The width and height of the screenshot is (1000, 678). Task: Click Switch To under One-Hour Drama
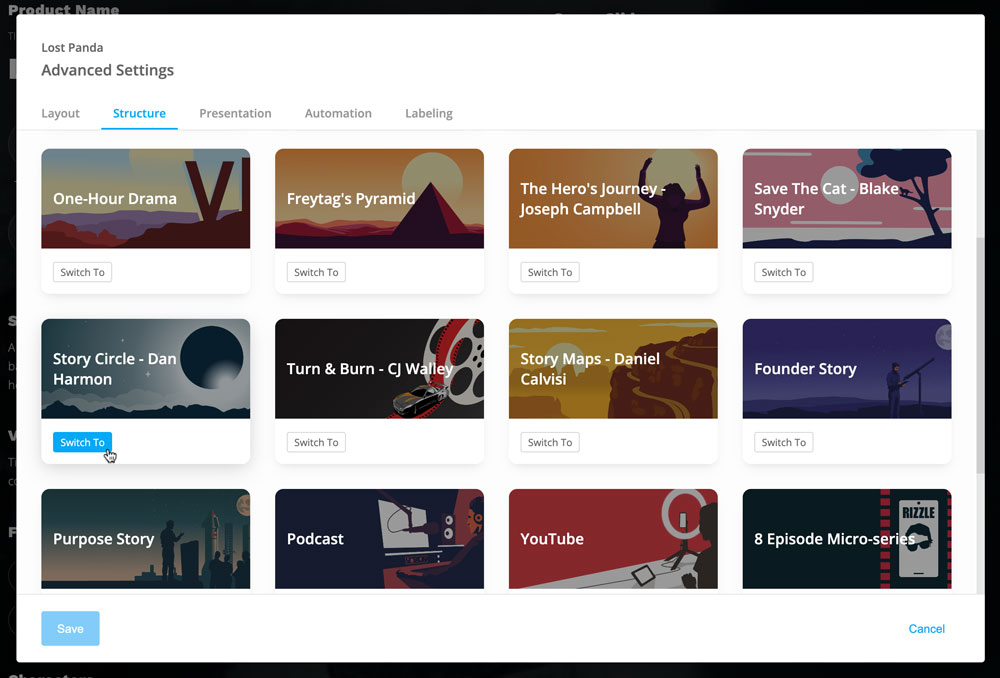[82, 272]
